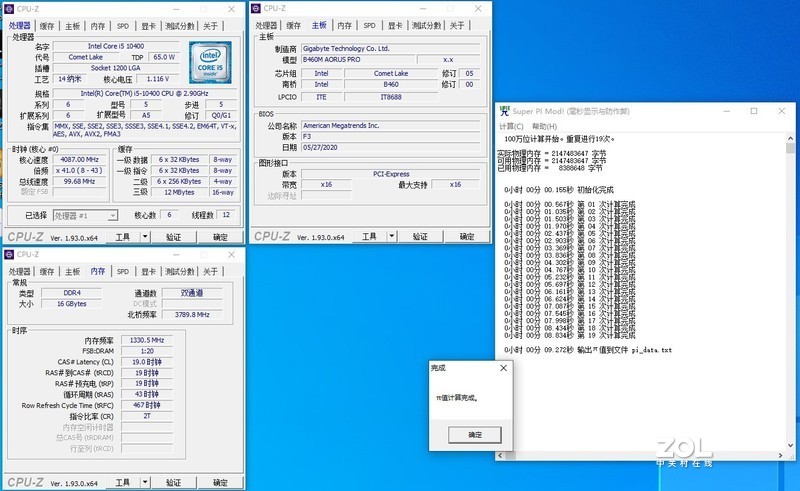Open the 显卡 tab in the mainboard CPU-Z window
The image size is (800, 491).
point(395,26)
